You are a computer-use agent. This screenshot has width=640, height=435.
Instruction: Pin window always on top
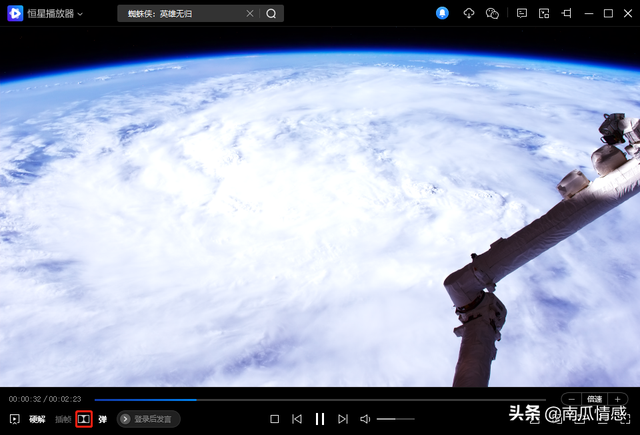566,13
